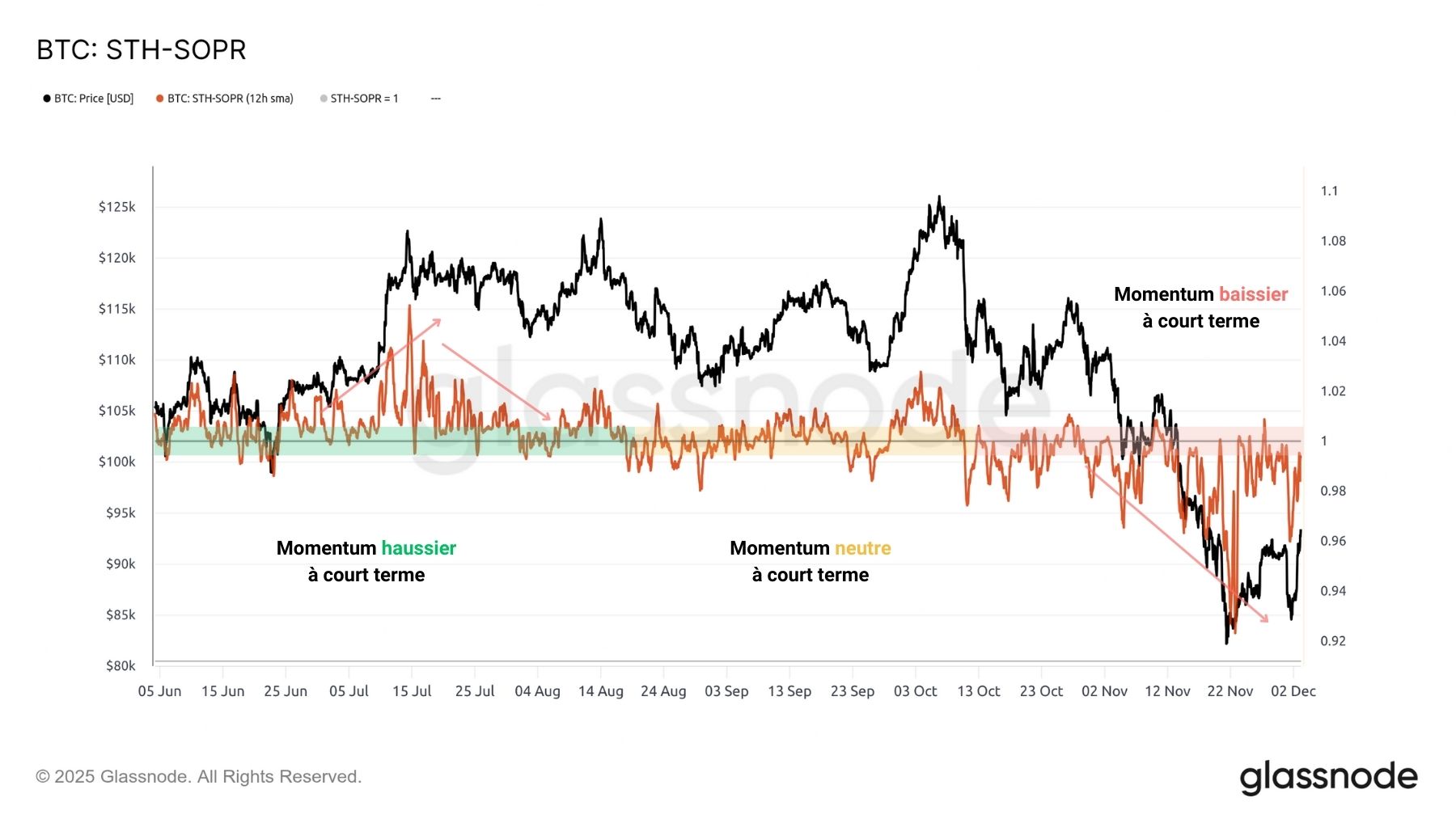
Task: Select the Momentum neutre annotation
Action: coord(811,561)
